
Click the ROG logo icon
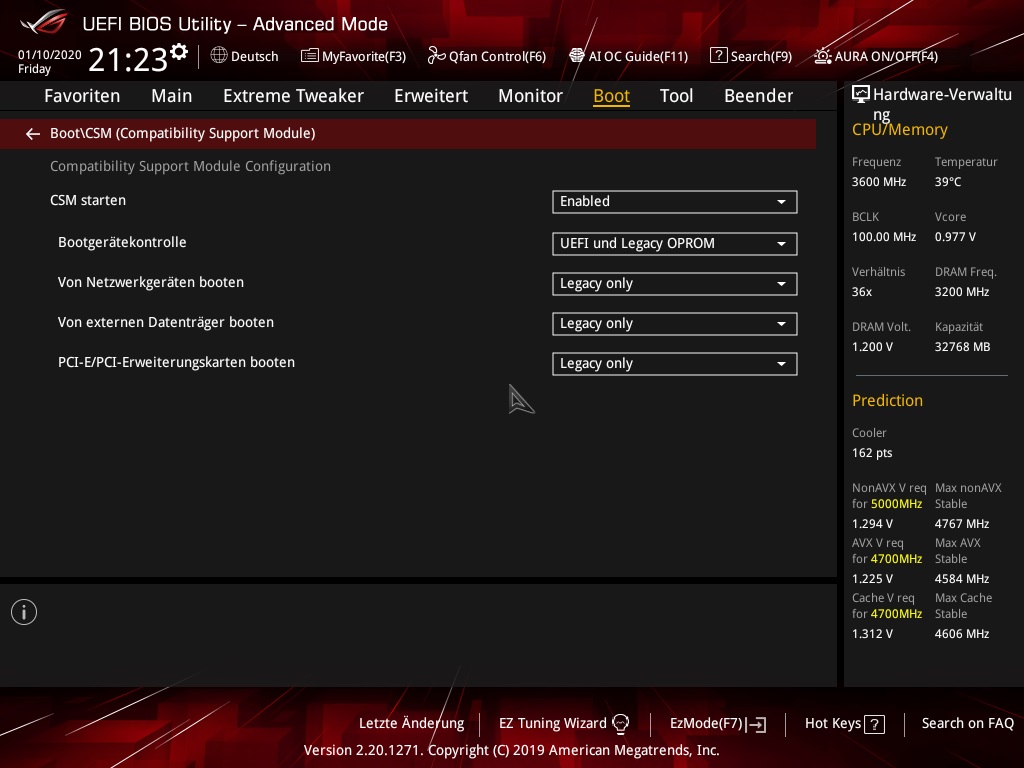(x=43, y=22)
